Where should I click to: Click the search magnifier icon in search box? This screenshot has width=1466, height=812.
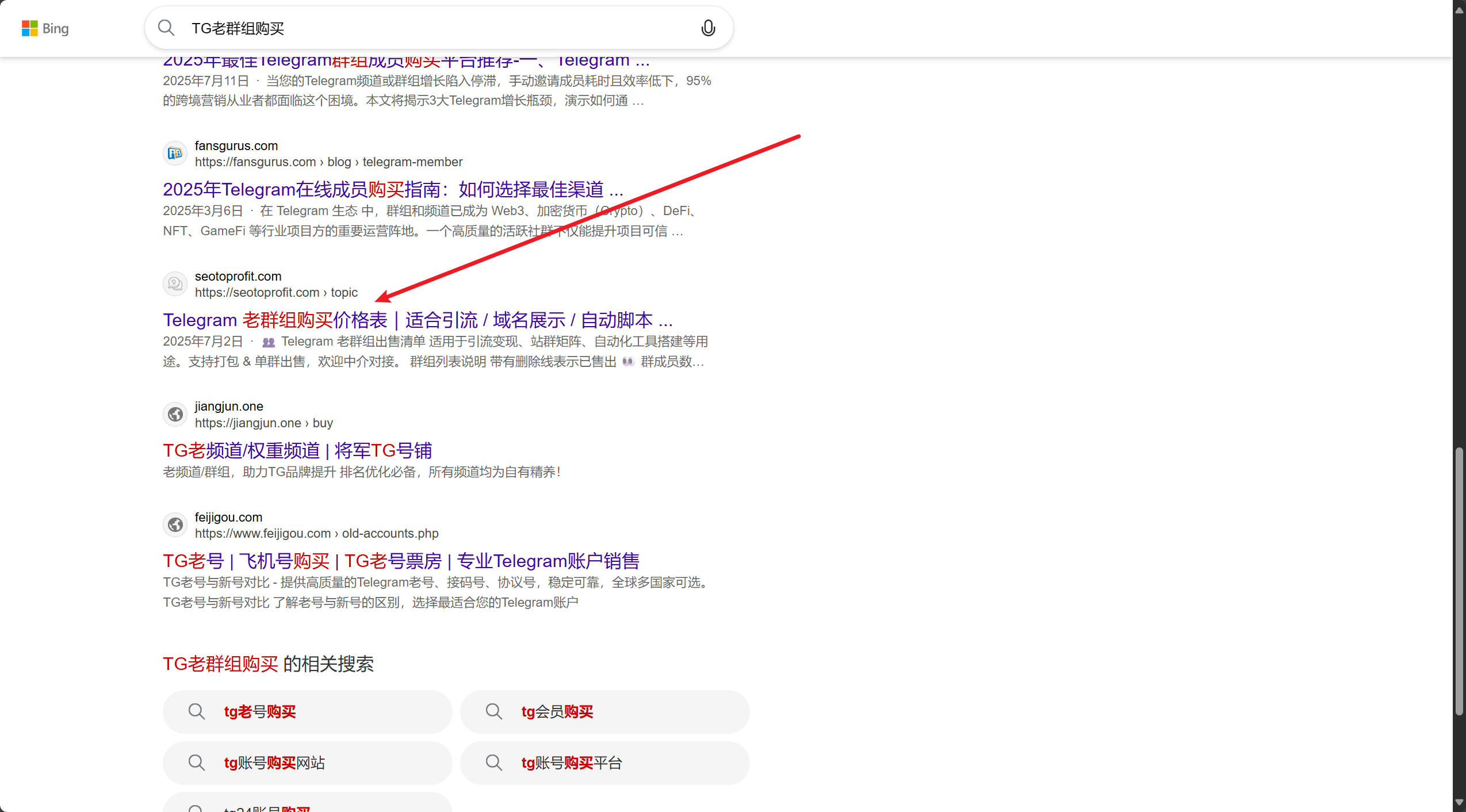coord(166,28)
